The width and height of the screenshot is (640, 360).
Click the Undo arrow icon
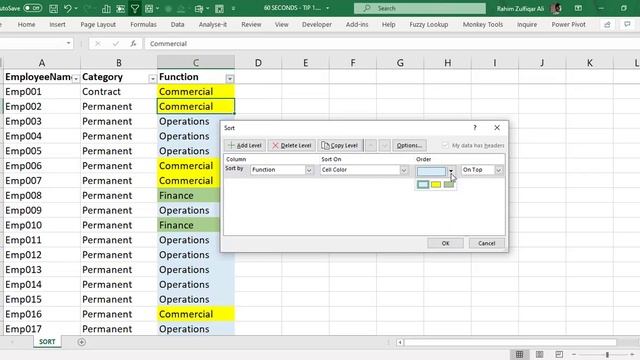67,8
